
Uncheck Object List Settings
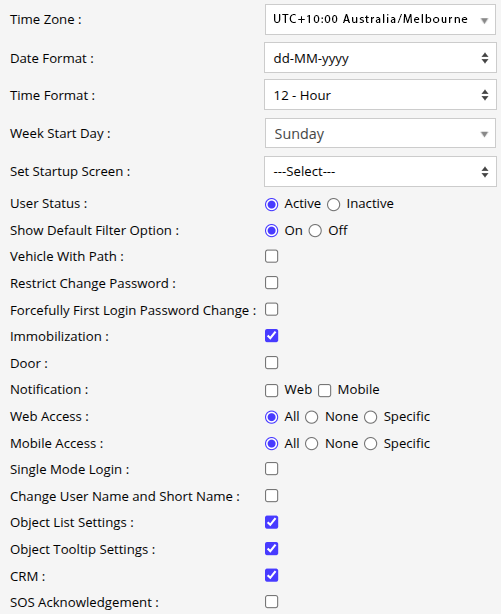coord(271,522)
